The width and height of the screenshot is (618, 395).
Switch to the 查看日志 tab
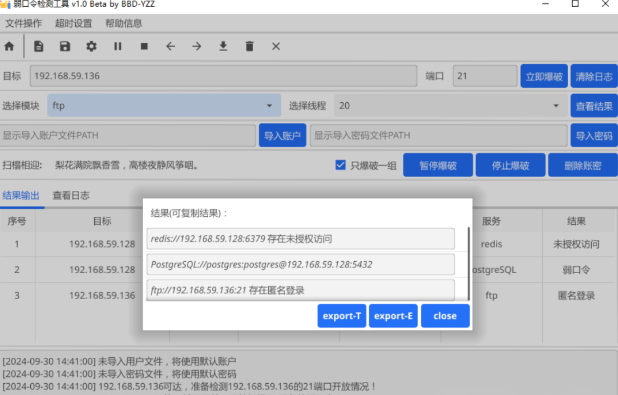[x=71, y=196]
